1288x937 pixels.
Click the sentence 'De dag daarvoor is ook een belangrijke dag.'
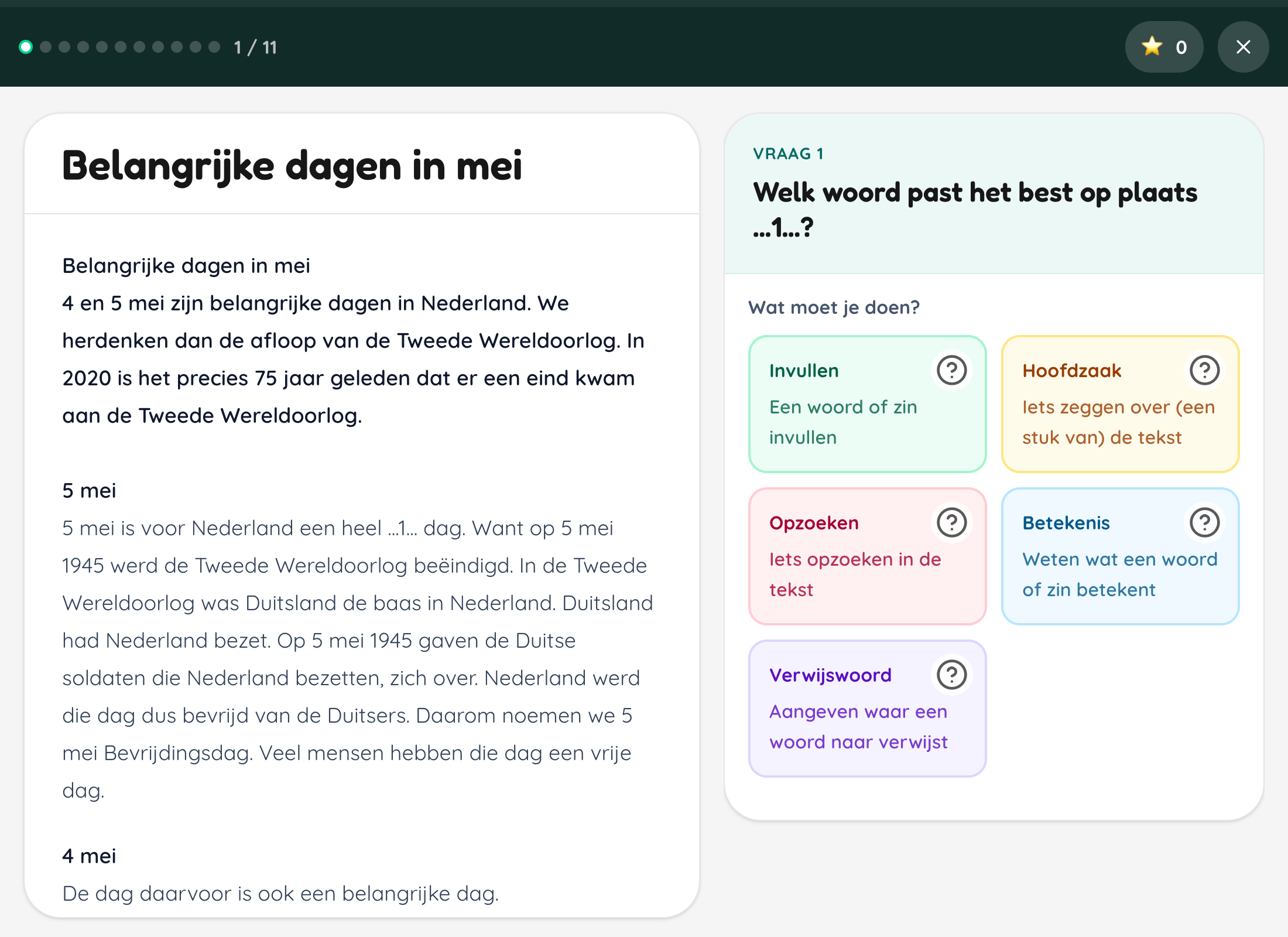click(x=280, y=894)
